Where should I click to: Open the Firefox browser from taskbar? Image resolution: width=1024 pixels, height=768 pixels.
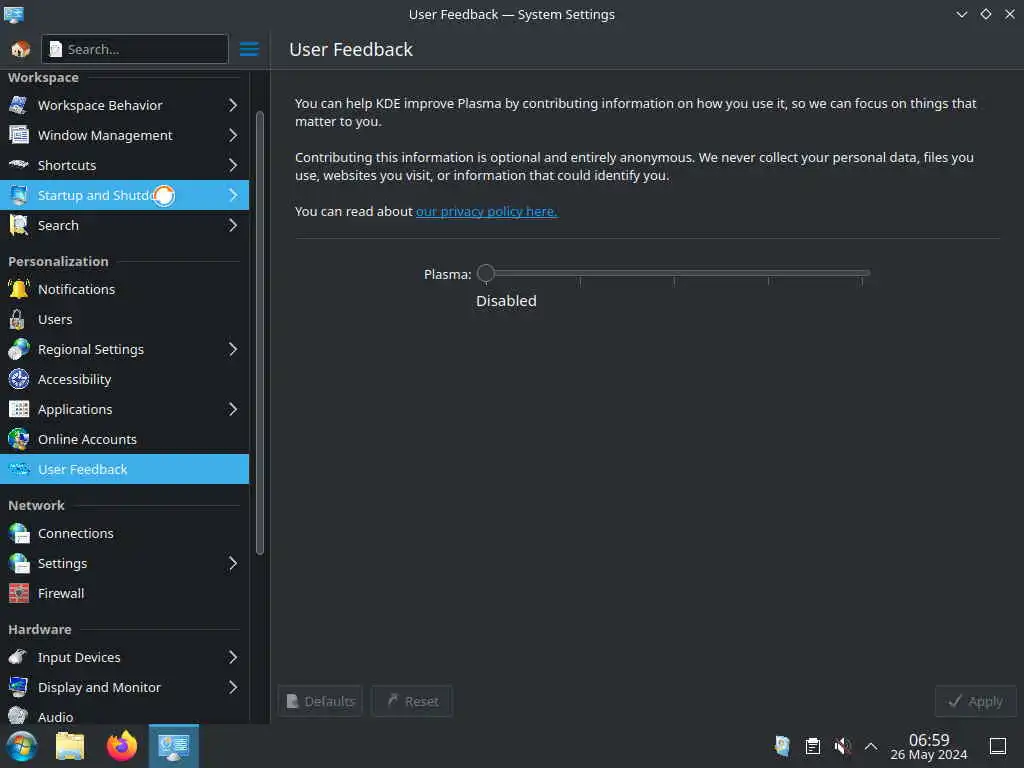pos(122,746)
